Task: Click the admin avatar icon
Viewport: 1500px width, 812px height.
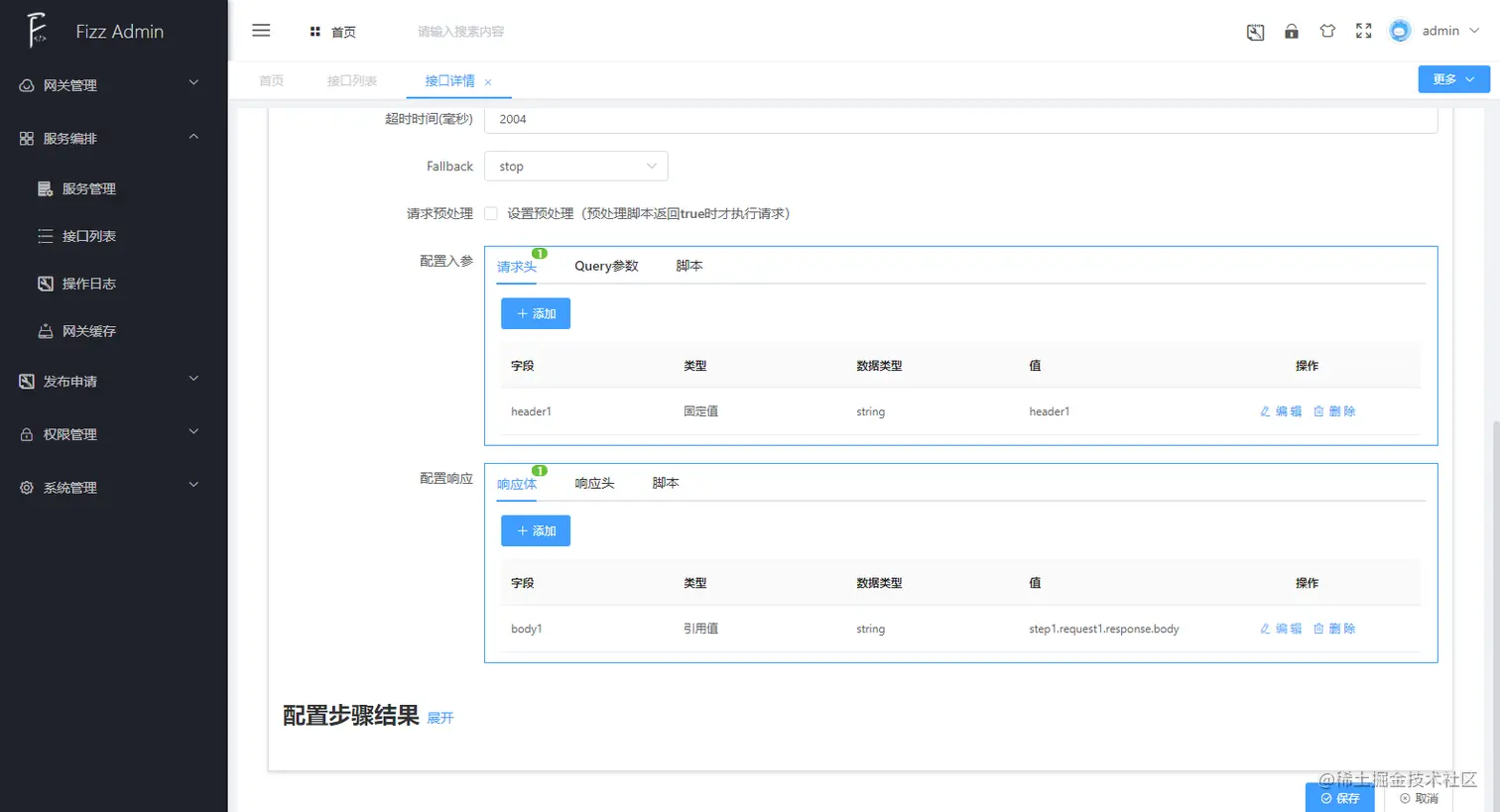Action: click(1400, 31)
